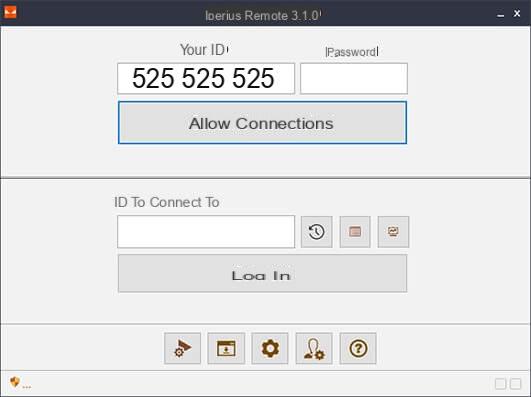Click the shield status icon in status bar
The width and height of the screenshot is (531, 397).
(15, 382)
